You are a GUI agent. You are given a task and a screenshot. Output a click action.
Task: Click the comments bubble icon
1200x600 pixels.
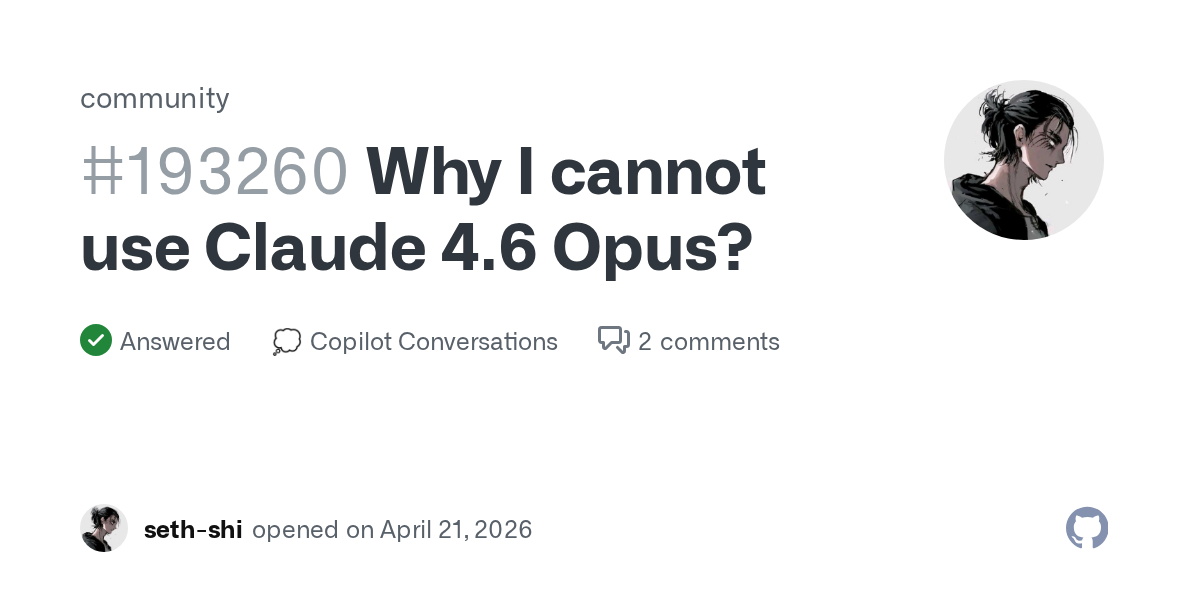613,341
